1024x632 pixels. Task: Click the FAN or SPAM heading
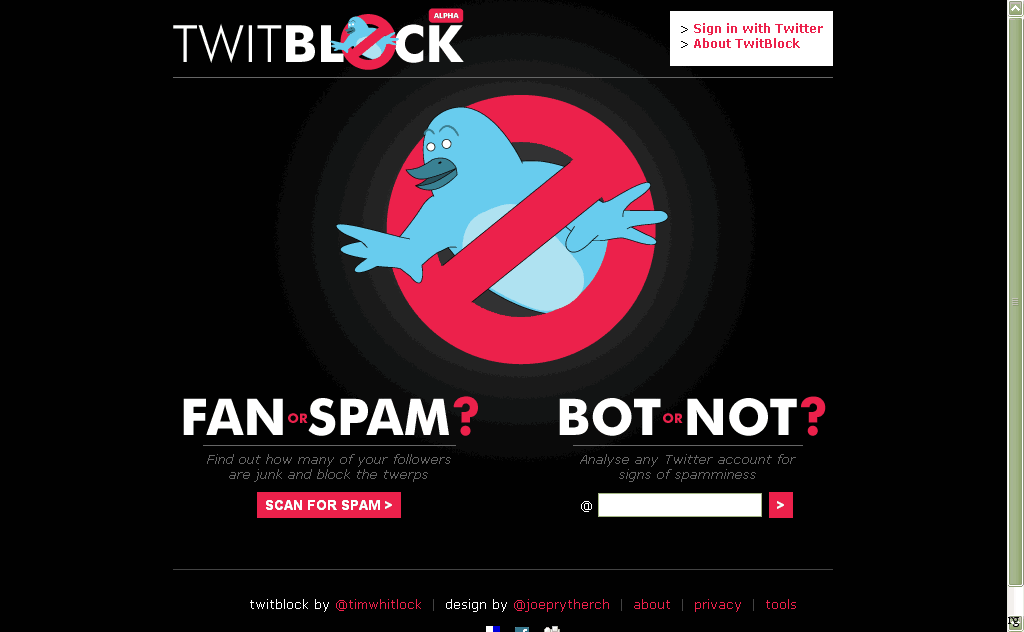coord(330,417)
